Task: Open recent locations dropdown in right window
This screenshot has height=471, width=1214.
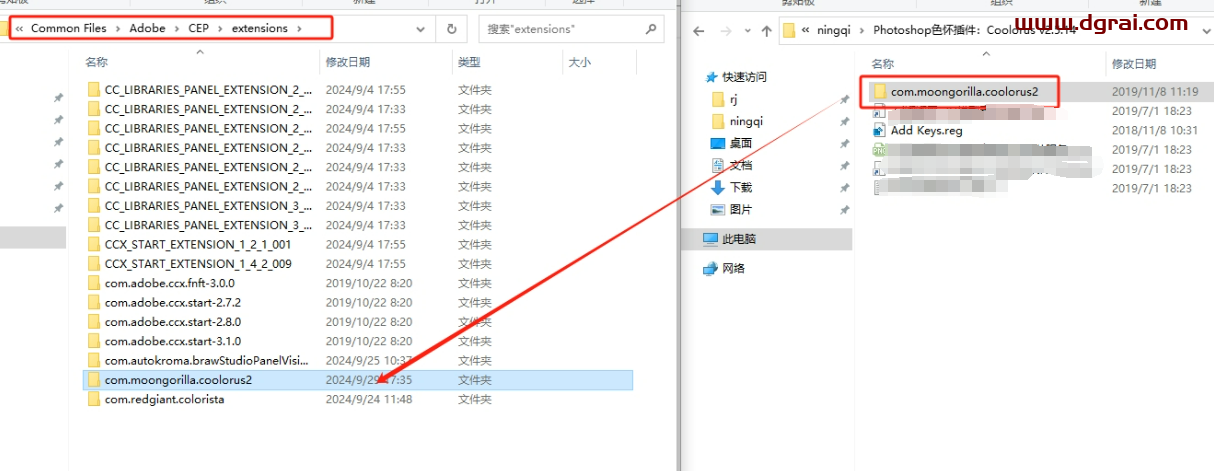Action: [747, 30]
